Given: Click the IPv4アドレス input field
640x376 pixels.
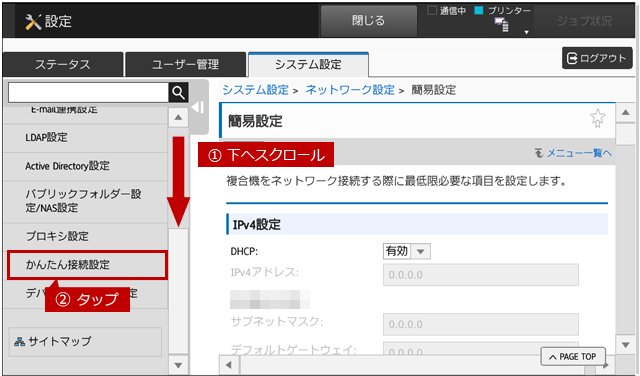Looking at the screenshot, I should (x=480, y=275).
